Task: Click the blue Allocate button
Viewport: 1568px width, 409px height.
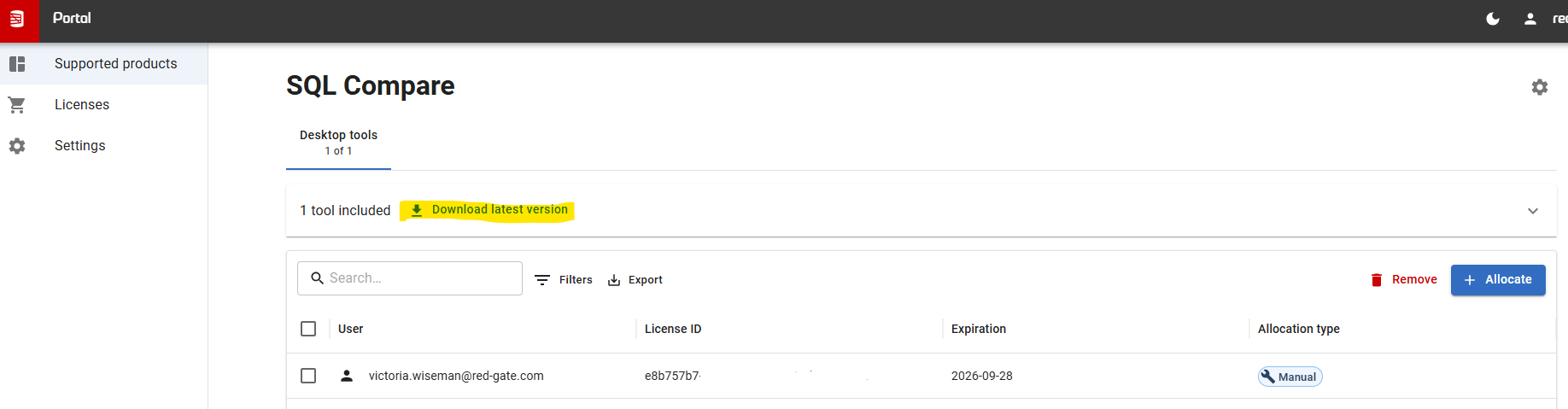Action: (1498, 280)
